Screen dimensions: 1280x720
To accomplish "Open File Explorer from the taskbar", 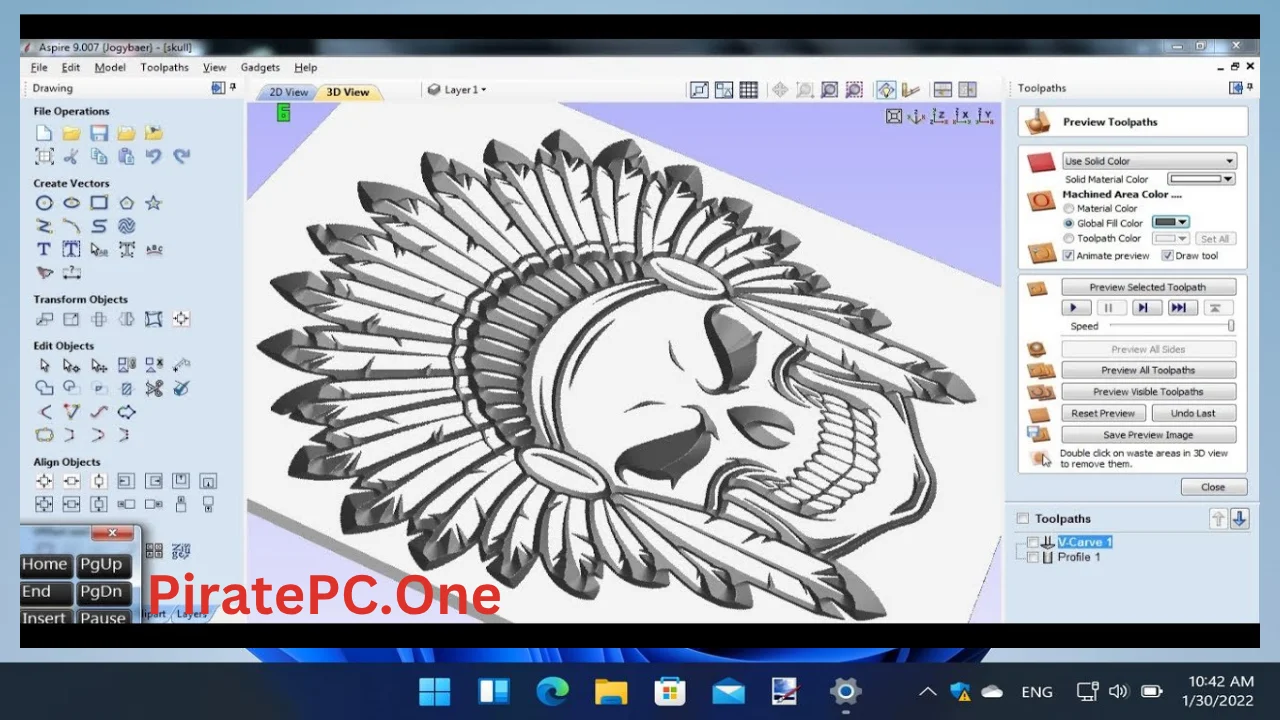I will pos(611,692).
